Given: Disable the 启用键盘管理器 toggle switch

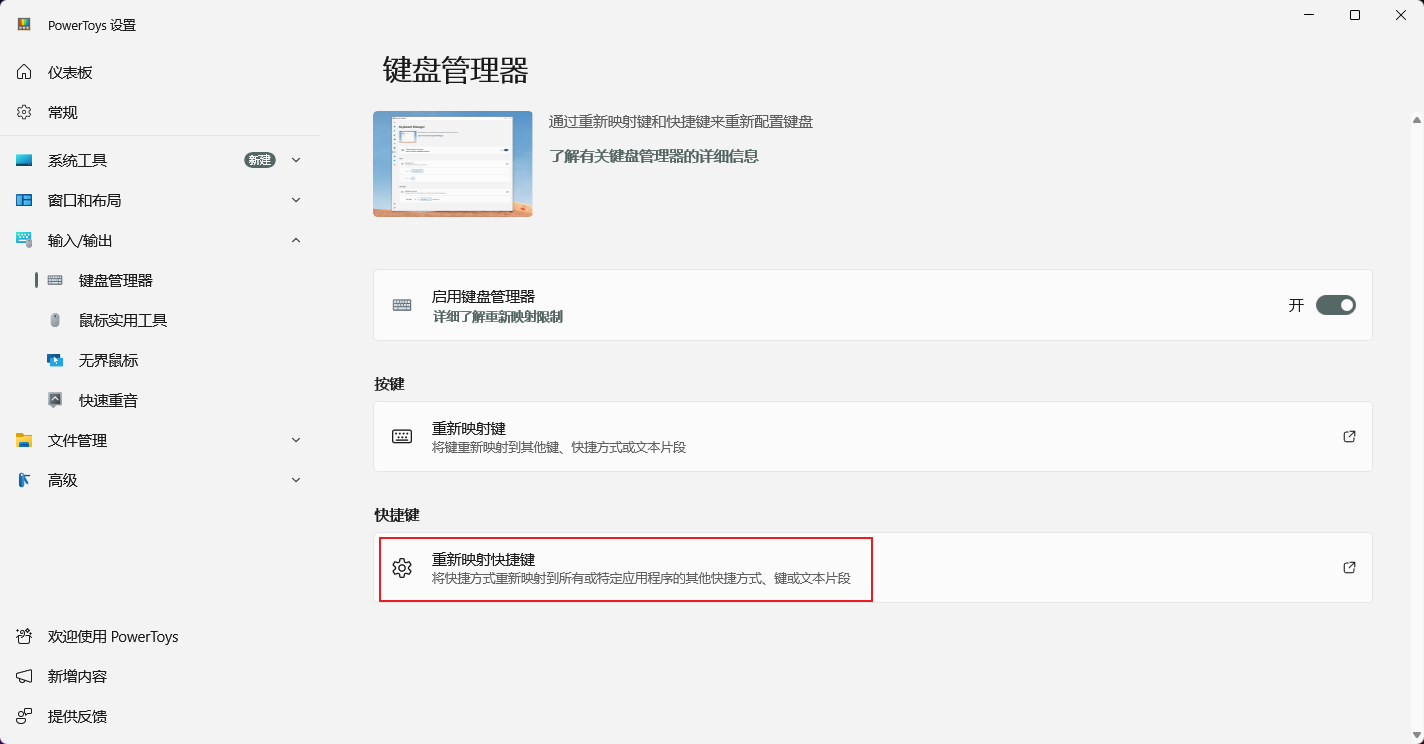Looking at the screenshot, I should click(x=1335, y=305).
